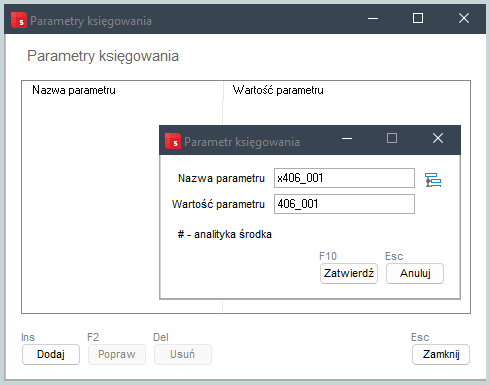Confirm with the Zatwierdź button
Image resolution: width=490 pixels, height=385 pixels.
click(349, 273)
